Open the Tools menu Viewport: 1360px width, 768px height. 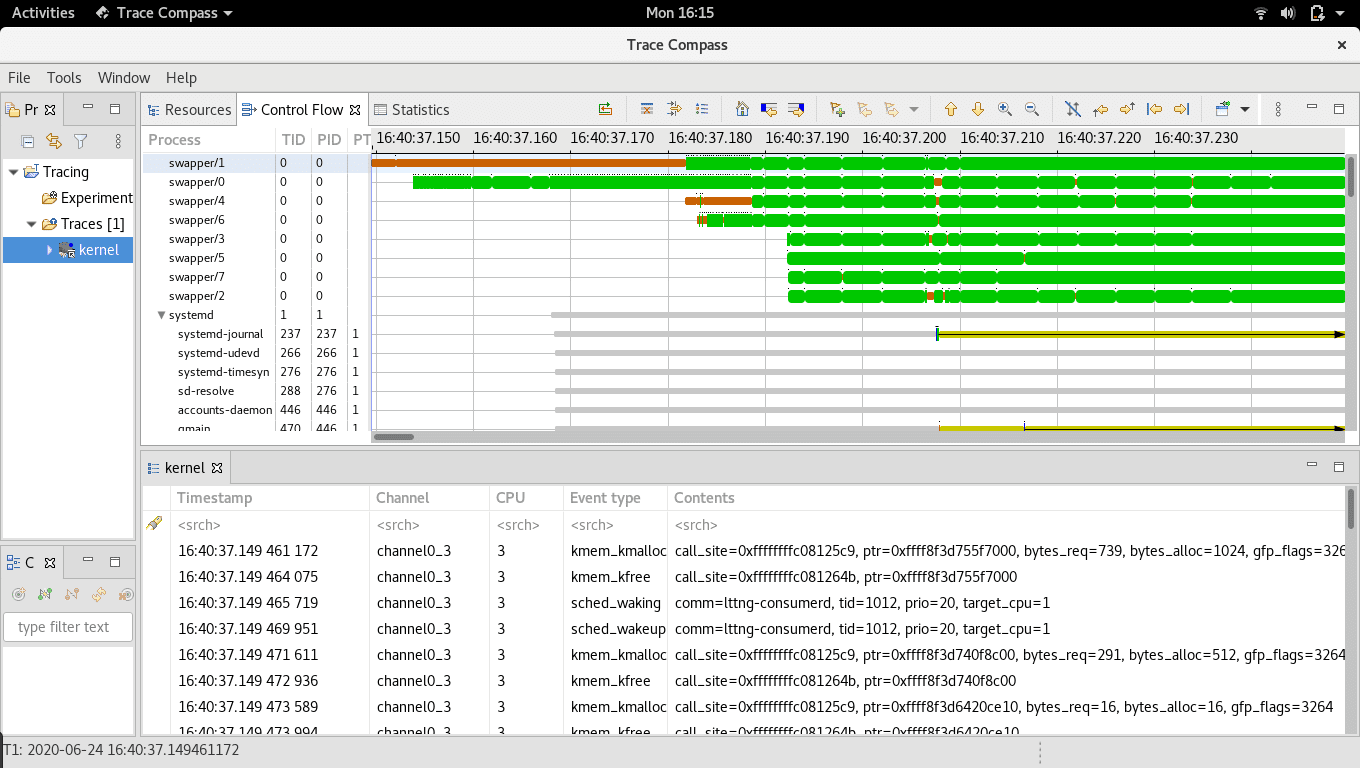pos(64,78)
